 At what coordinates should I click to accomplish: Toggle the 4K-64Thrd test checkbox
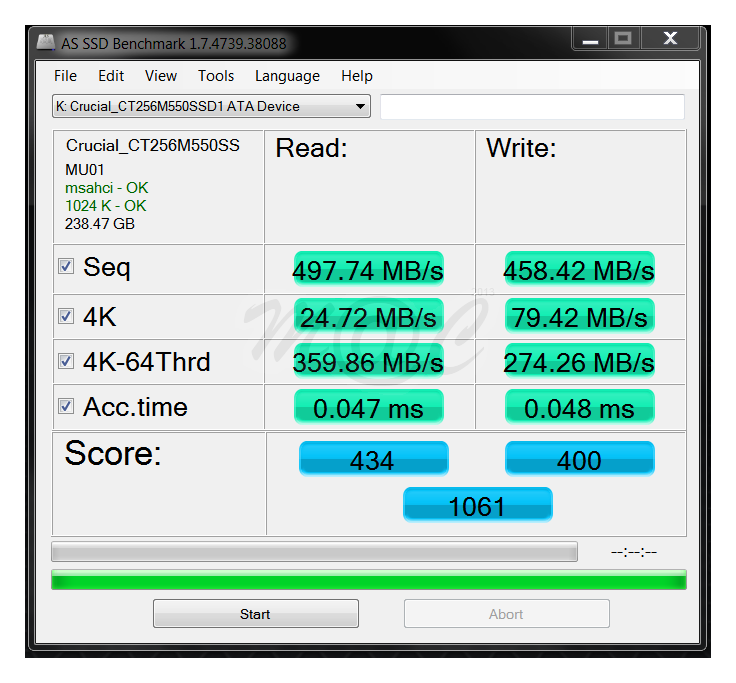point(66,361)
